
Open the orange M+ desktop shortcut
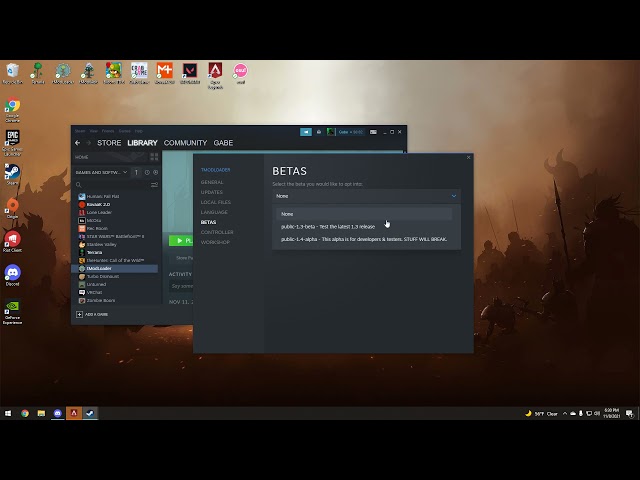click(x=164, y=73)
